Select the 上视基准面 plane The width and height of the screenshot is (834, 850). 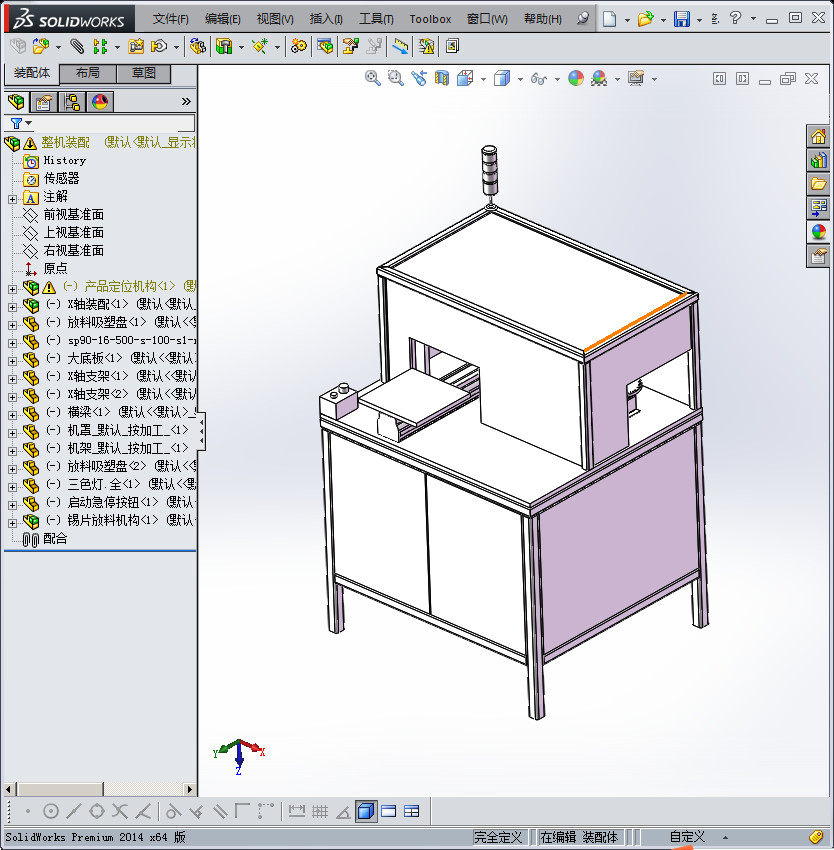(74, 233)
